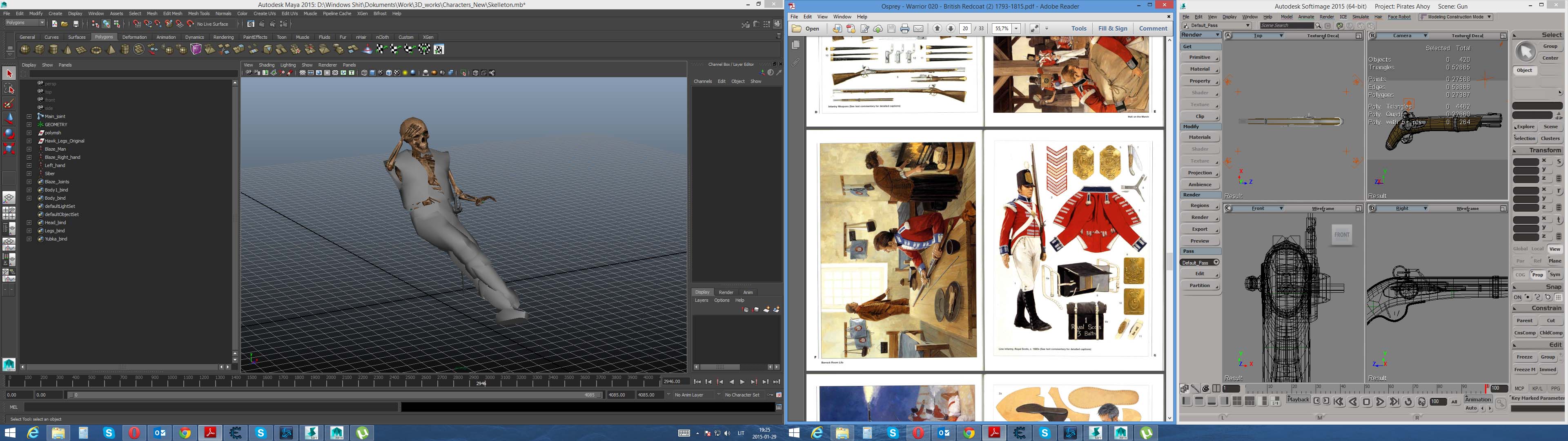
Task: Open page thumbnails panel in Adobe Reader
Action: pos(795,45)
